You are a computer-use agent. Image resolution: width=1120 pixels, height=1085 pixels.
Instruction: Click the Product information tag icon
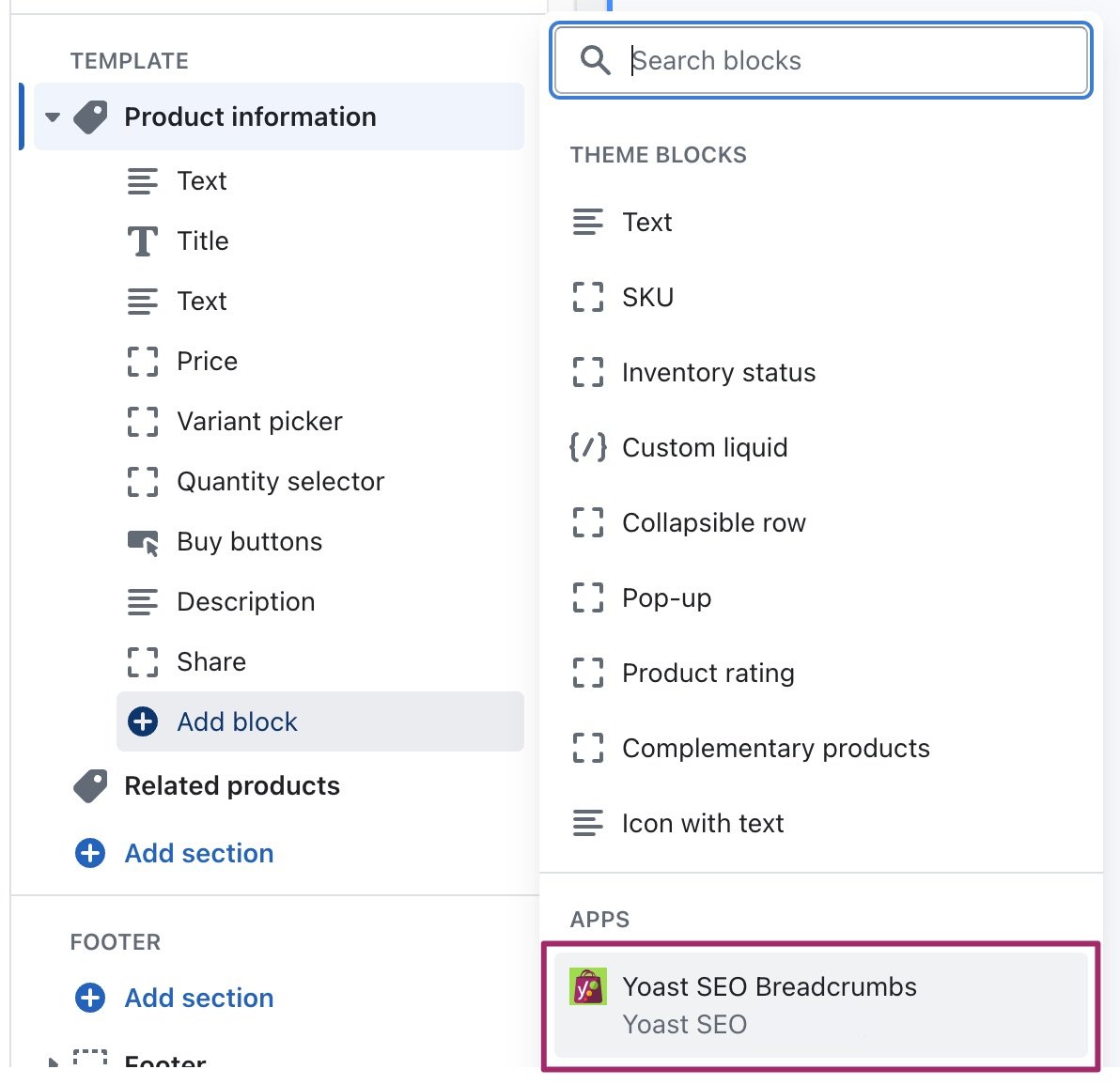91,117
